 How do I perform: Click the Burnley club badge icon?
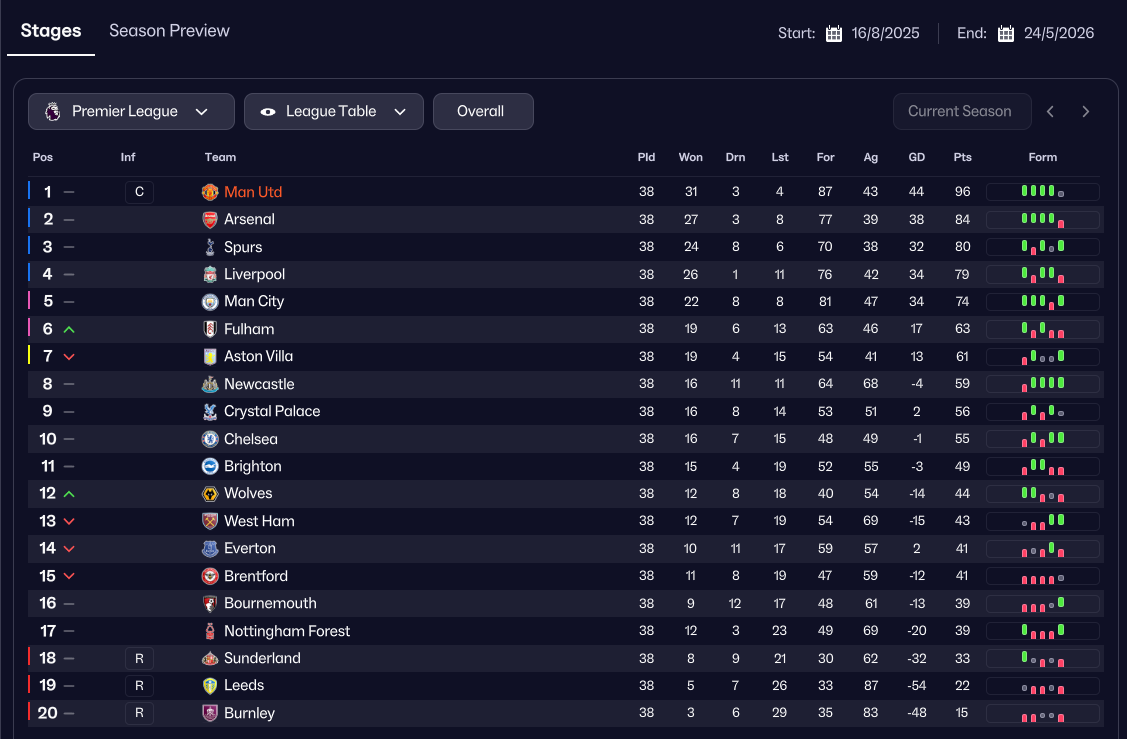click(x=210, y=713)
